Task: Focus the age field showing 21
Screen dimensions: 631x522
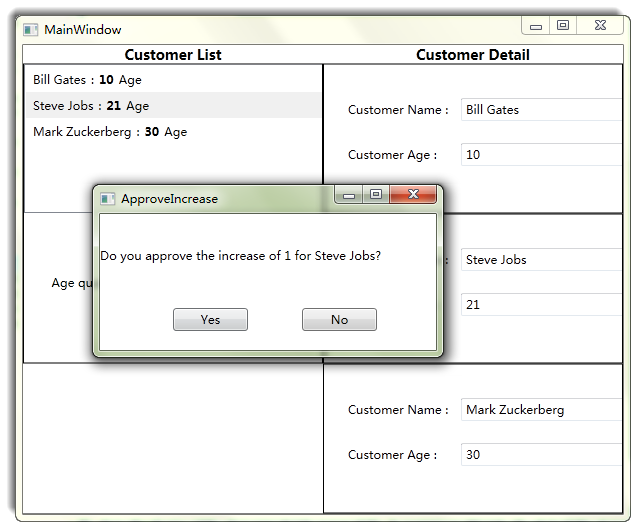Action: (542, 304)
